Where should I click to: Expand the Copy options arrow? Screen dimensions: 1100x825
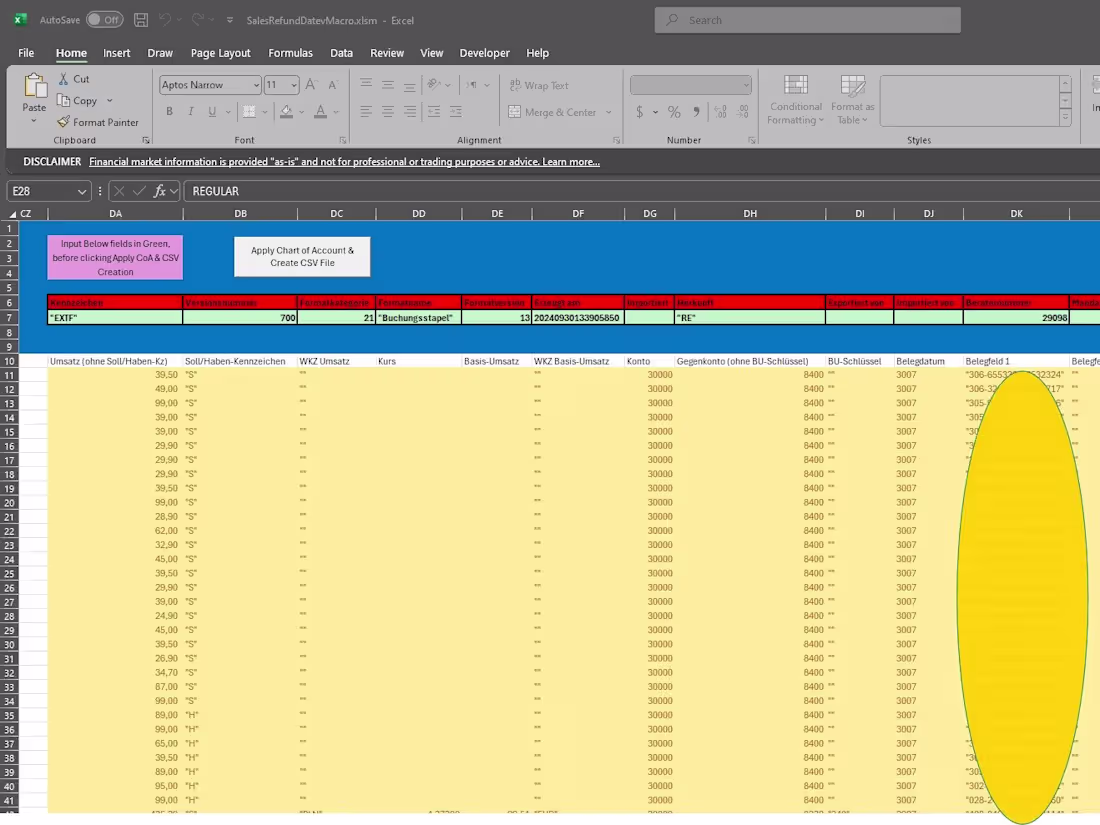pos(109,100)
